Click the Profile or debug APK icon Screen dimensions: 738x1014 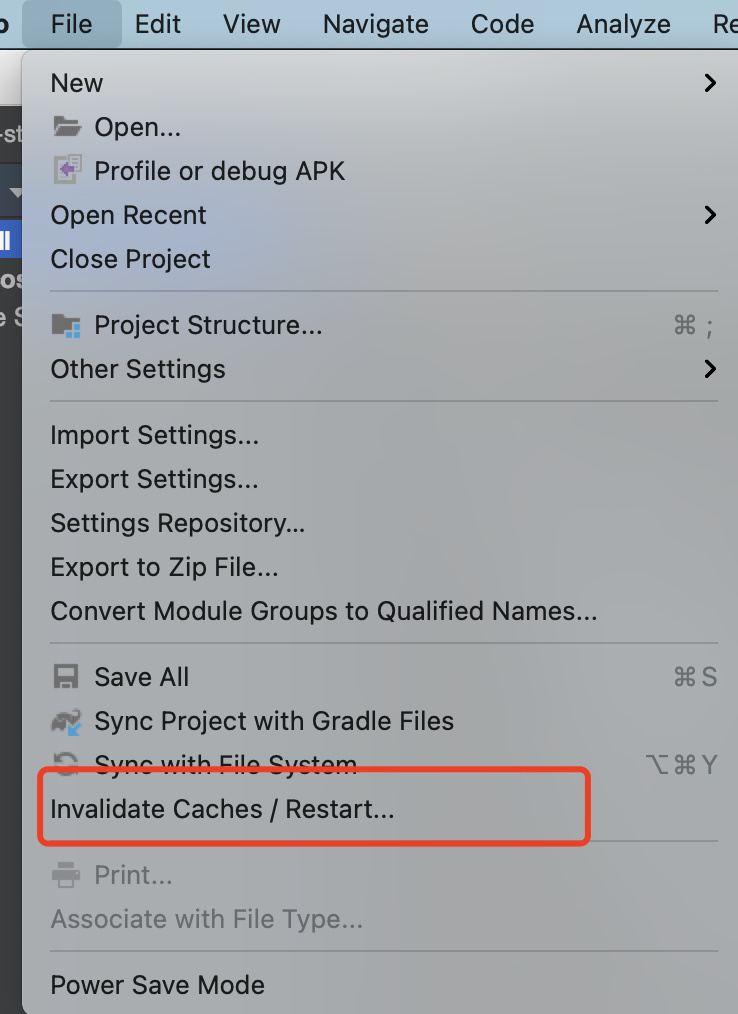(66, 171)
